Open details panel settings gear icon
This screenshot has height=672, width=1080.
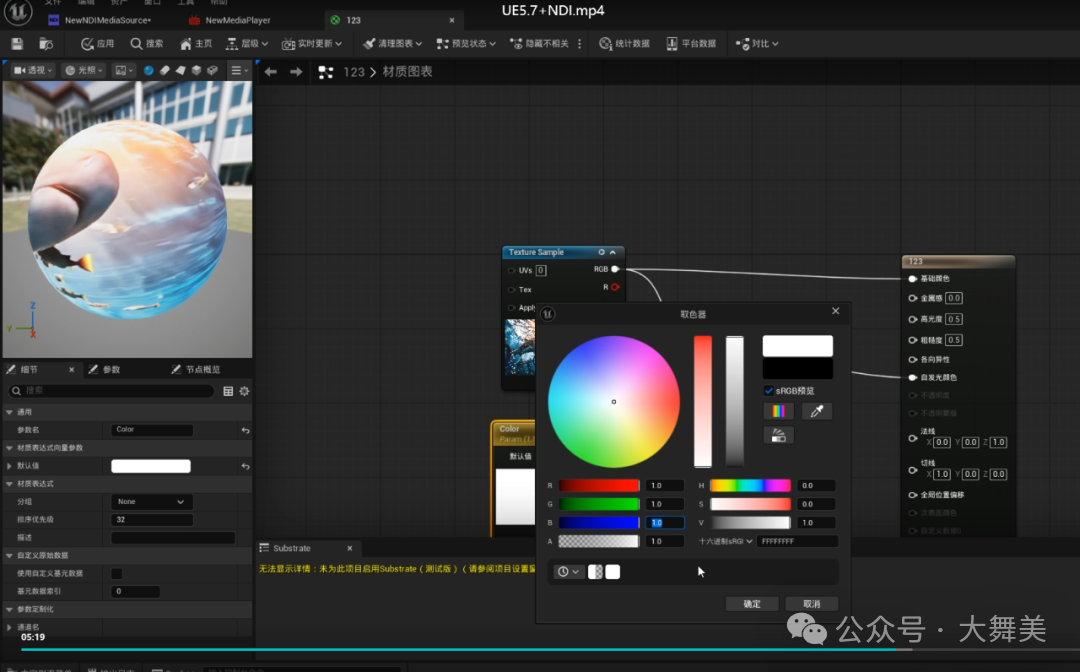pos(244,391)
